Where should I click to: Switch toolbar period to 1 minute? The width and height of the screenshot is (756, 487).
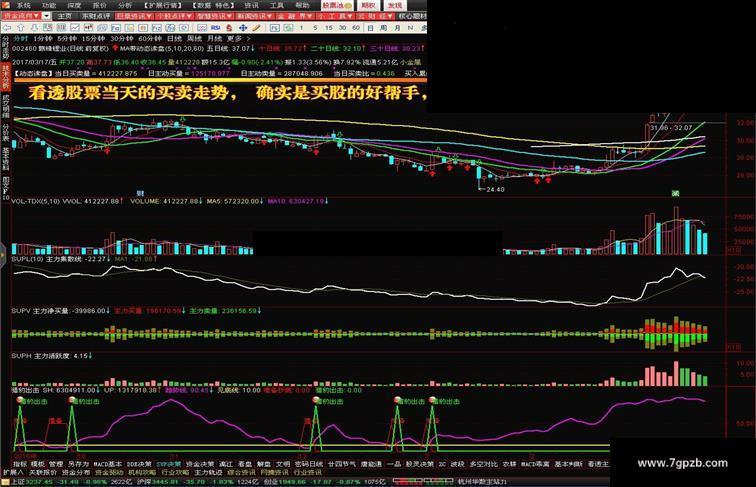tap(301, 28)
